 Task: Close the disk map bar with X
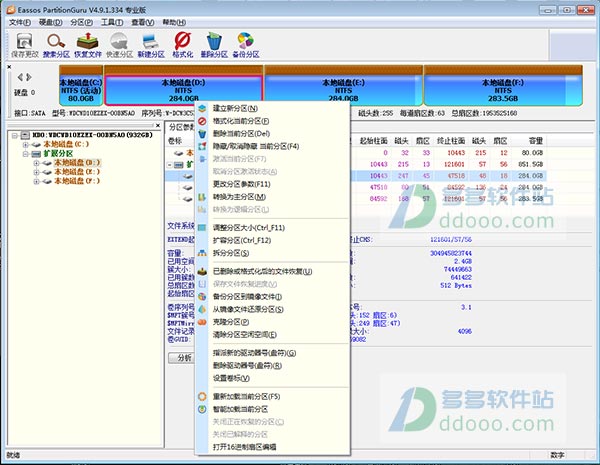coord(9,67)
